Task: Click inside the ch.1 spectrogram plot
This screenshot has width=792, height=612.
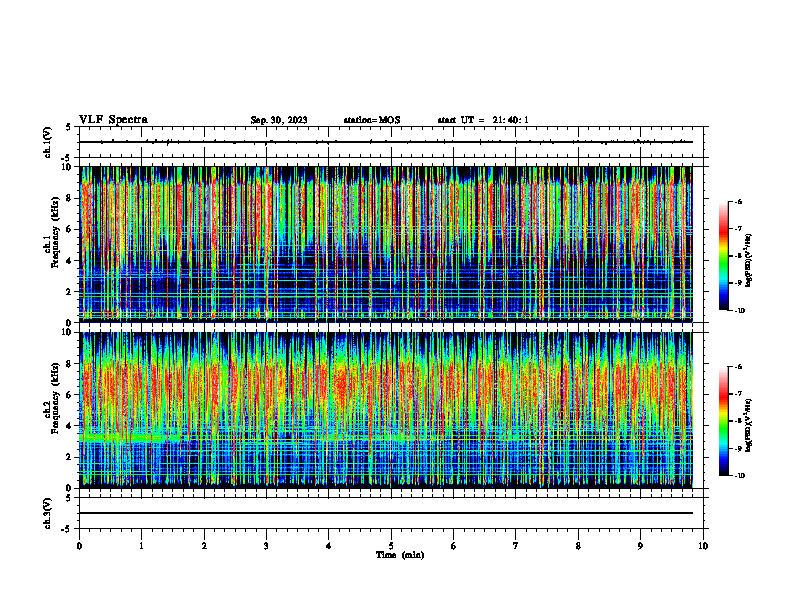Action: click(x=386, y=244)
